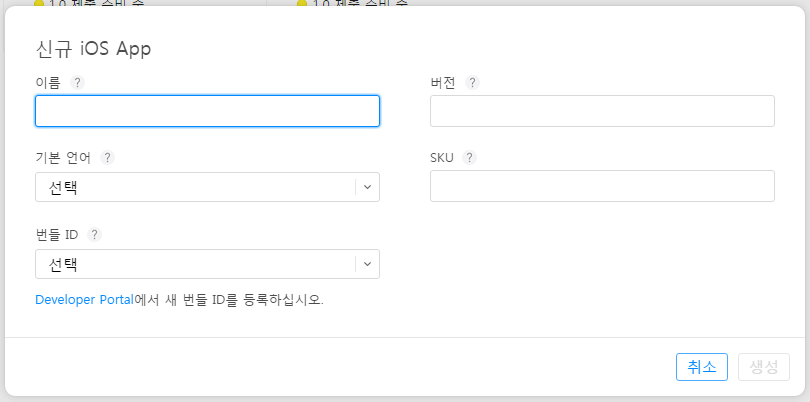This screenshot has height=402, width=810.
Task: Click the 버전 field label
Action: point(443,83)
